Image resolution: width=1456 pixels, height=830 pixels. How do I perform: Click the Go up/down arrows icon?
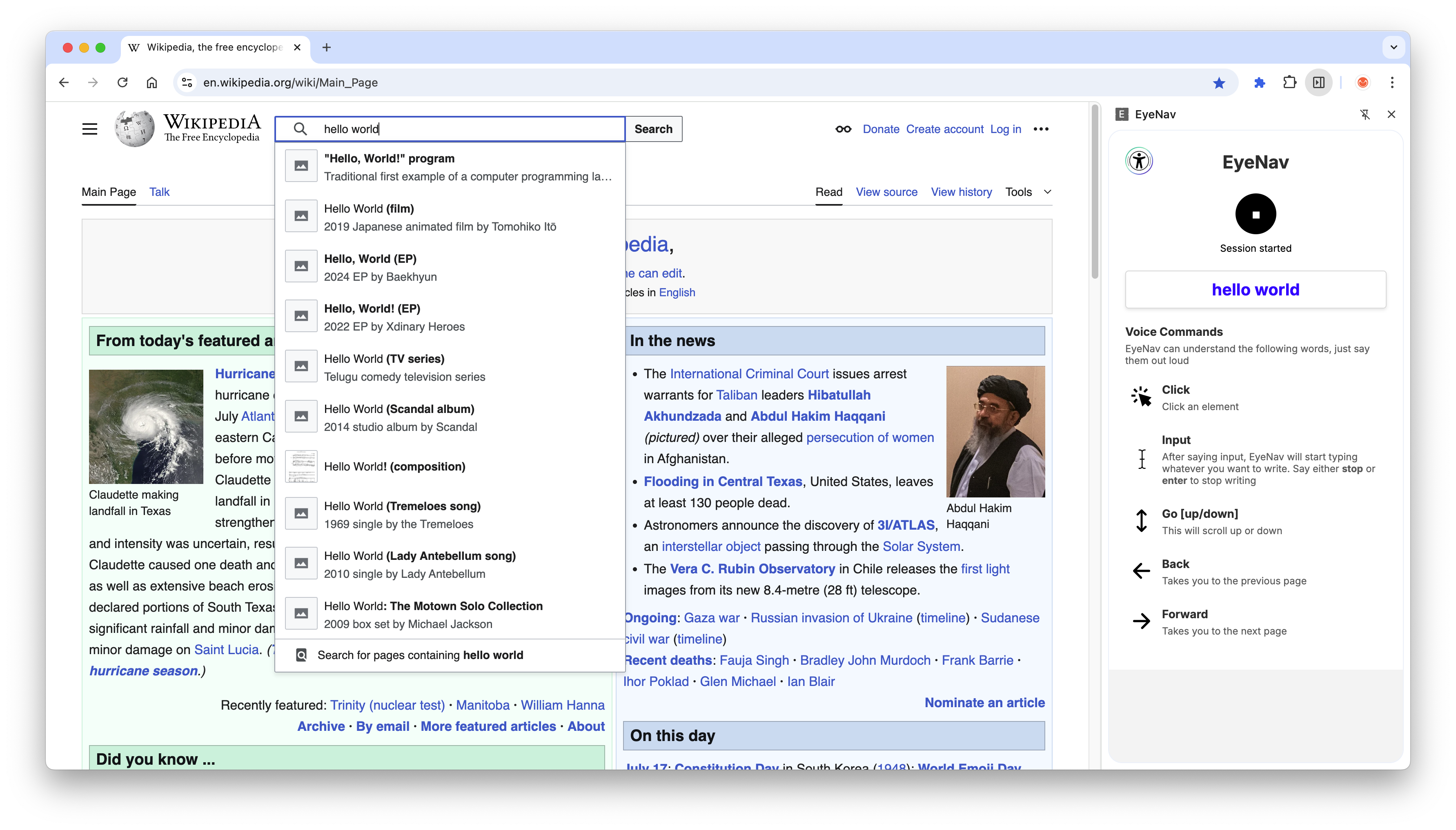coord(1141,521)
